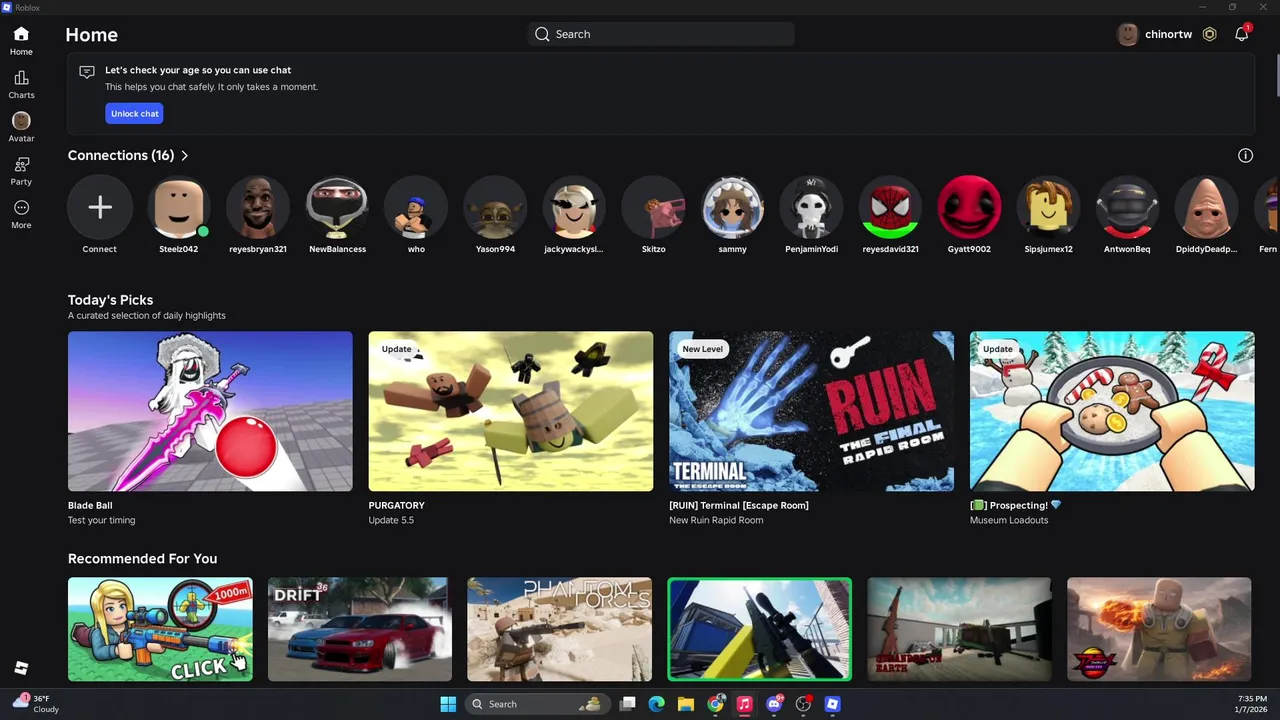The height and width of the screenshot is (720, 1280).
Task: Open Sipsjumex12 connection avatar
Action: pyautogui.click(x=1048, y=207)
